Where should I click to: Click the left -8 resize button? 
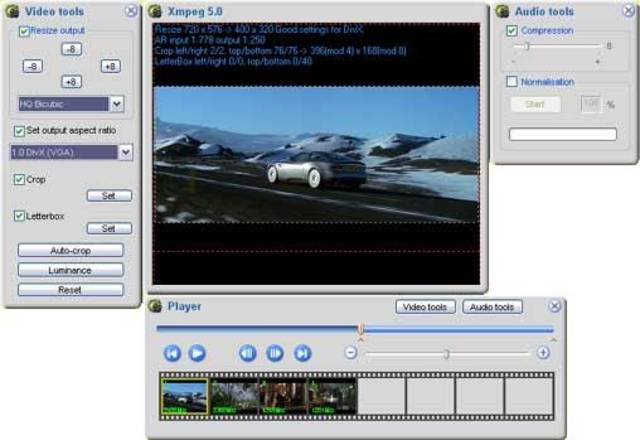(x=33, y=66)
